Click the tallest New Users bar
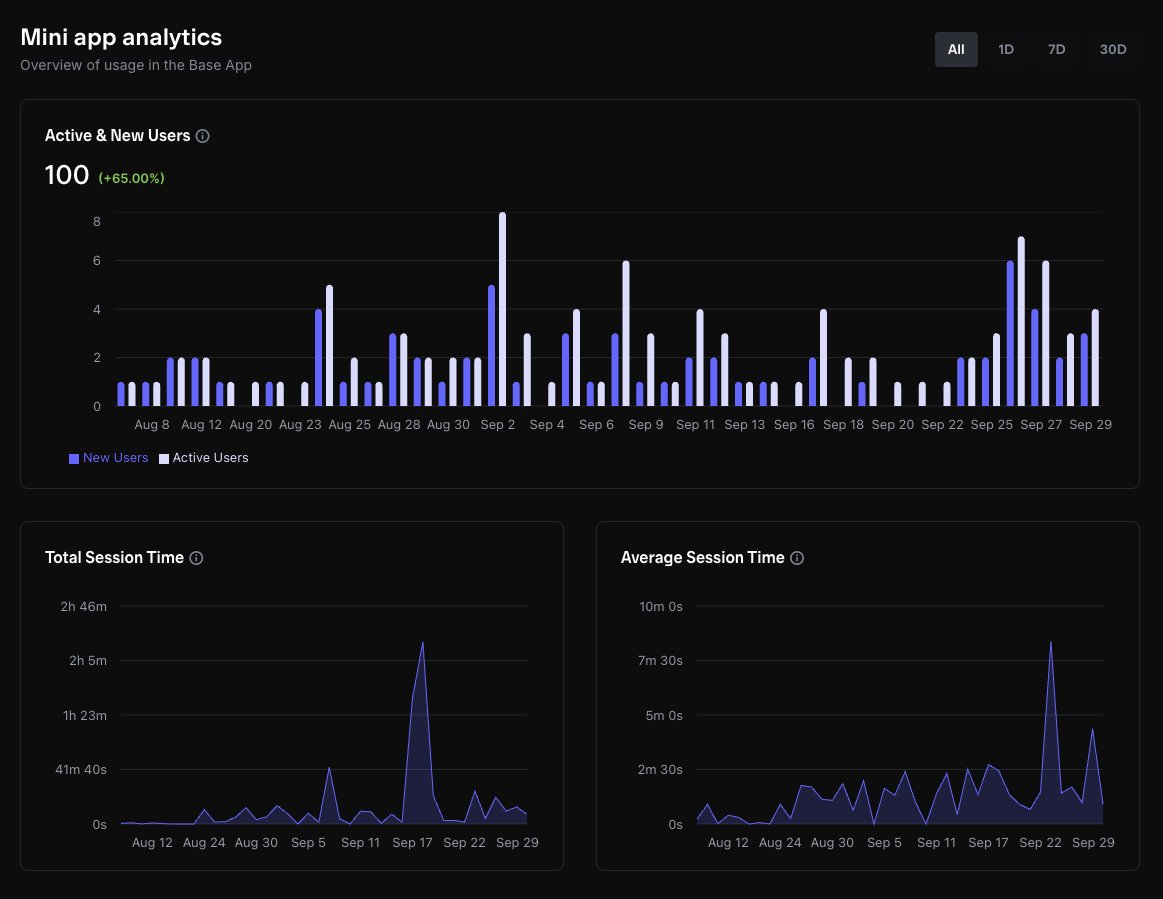This screenshot has width=1163, height=899. pyautogui.click(x=1010, y=333)
